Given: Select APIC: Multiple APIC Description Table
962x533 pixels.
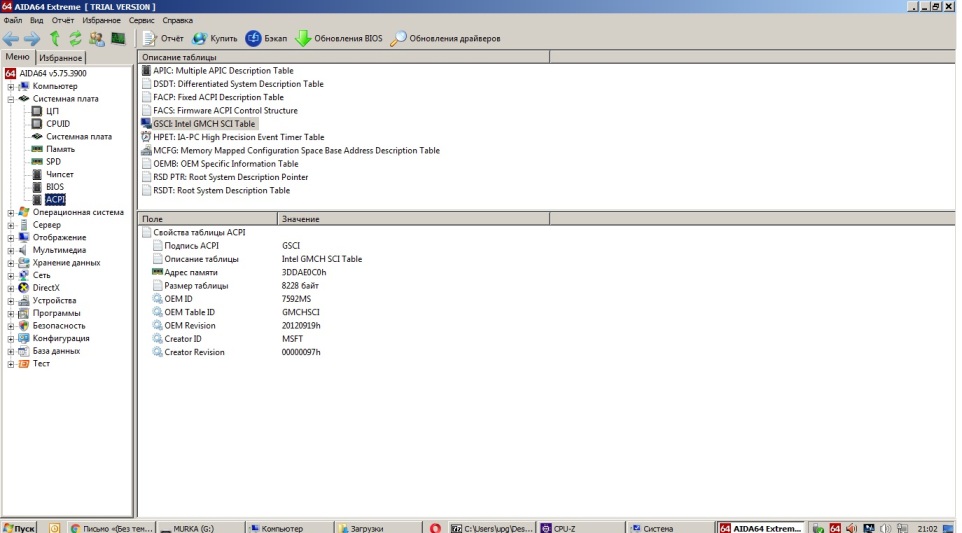Looking at the screenshot, I should 223,71.
